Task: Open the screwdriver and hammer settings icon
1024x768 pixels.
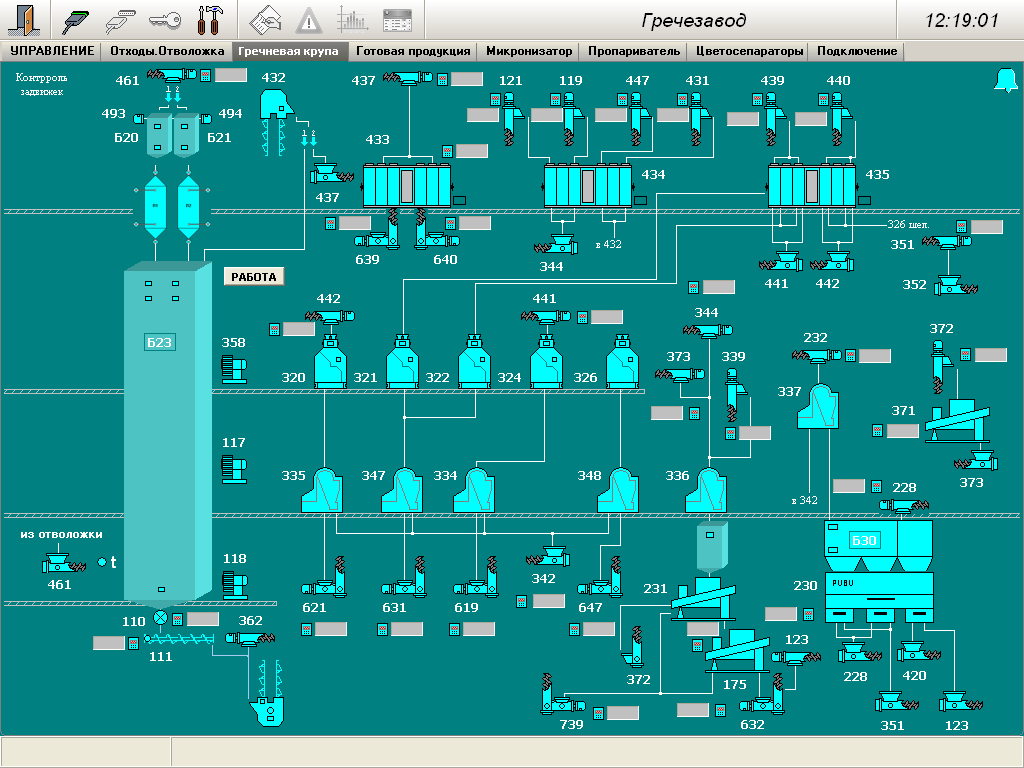Action: [212, 19]
